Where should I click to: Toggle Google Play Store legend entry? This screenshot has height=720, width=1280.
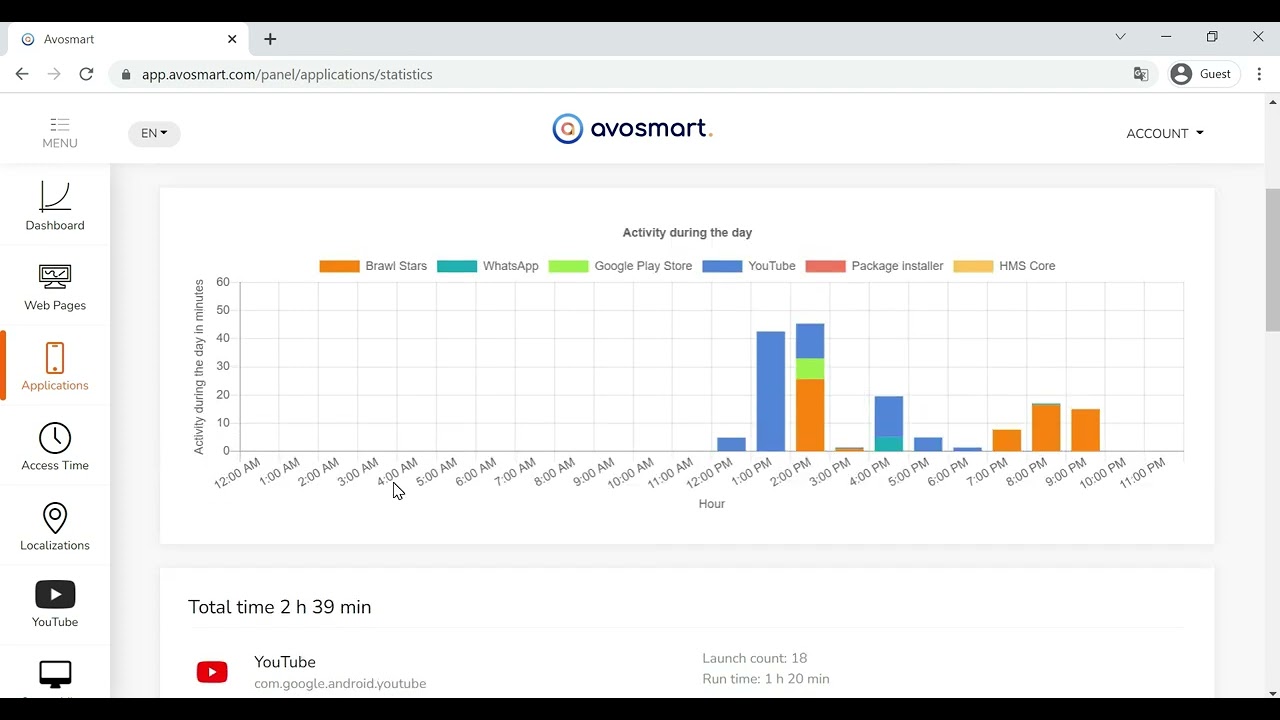[620, 266]
